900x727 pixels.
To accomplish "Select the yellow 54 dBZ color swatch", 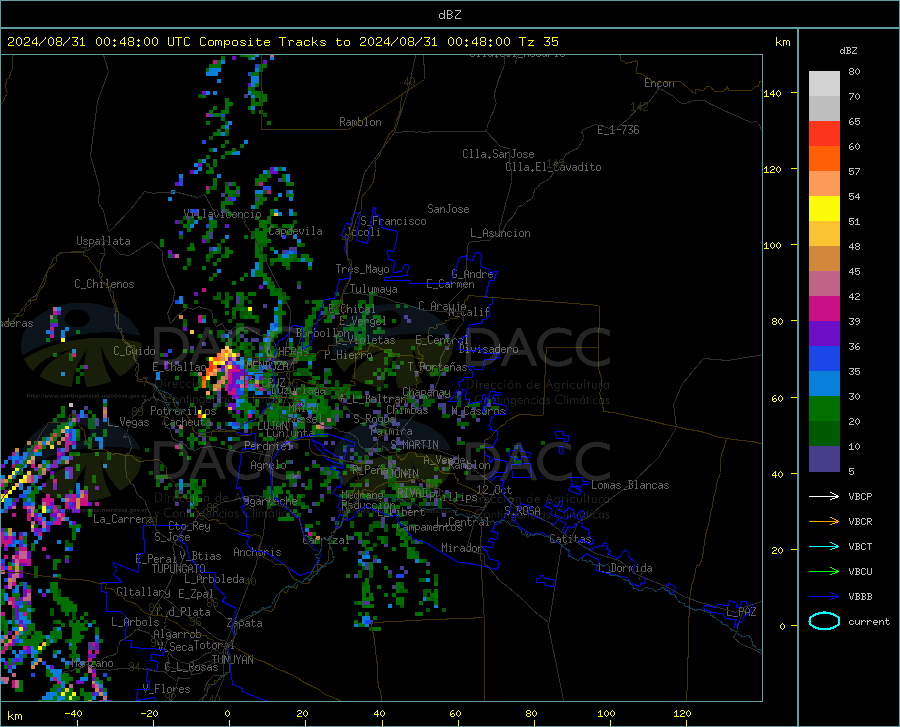I will pos(824,209).
